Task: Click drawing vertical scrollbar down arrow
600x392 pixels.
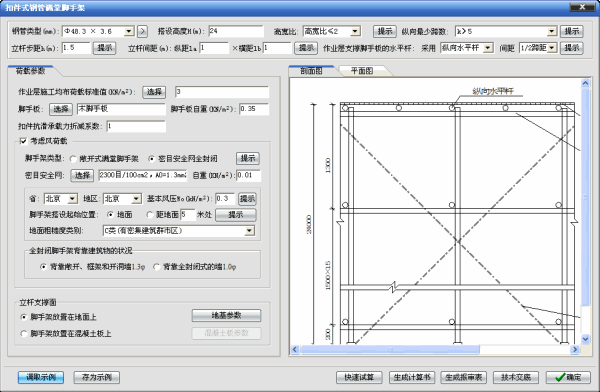Action: [x=585, y=339]
